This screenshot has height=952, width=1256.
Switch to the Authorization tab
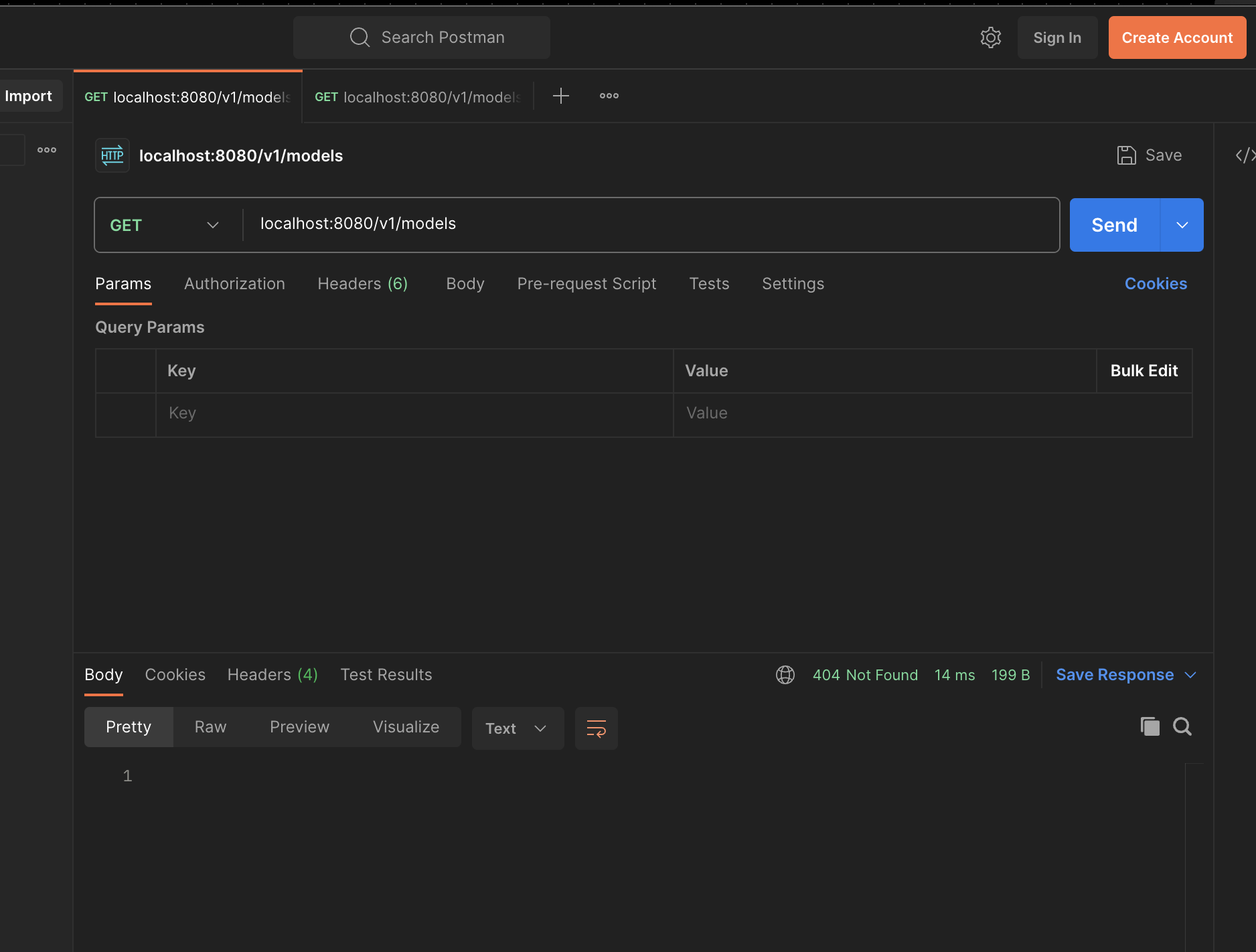234,284
